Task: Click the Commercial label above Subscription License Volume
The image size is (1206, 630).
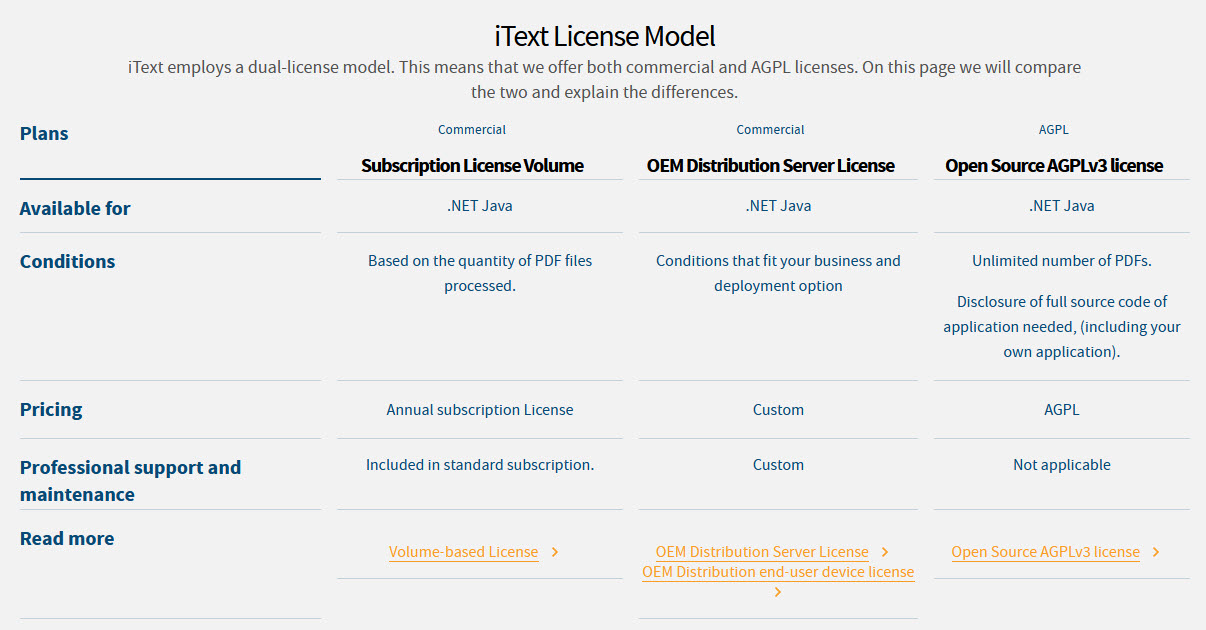Action: (x=471, y=129)
